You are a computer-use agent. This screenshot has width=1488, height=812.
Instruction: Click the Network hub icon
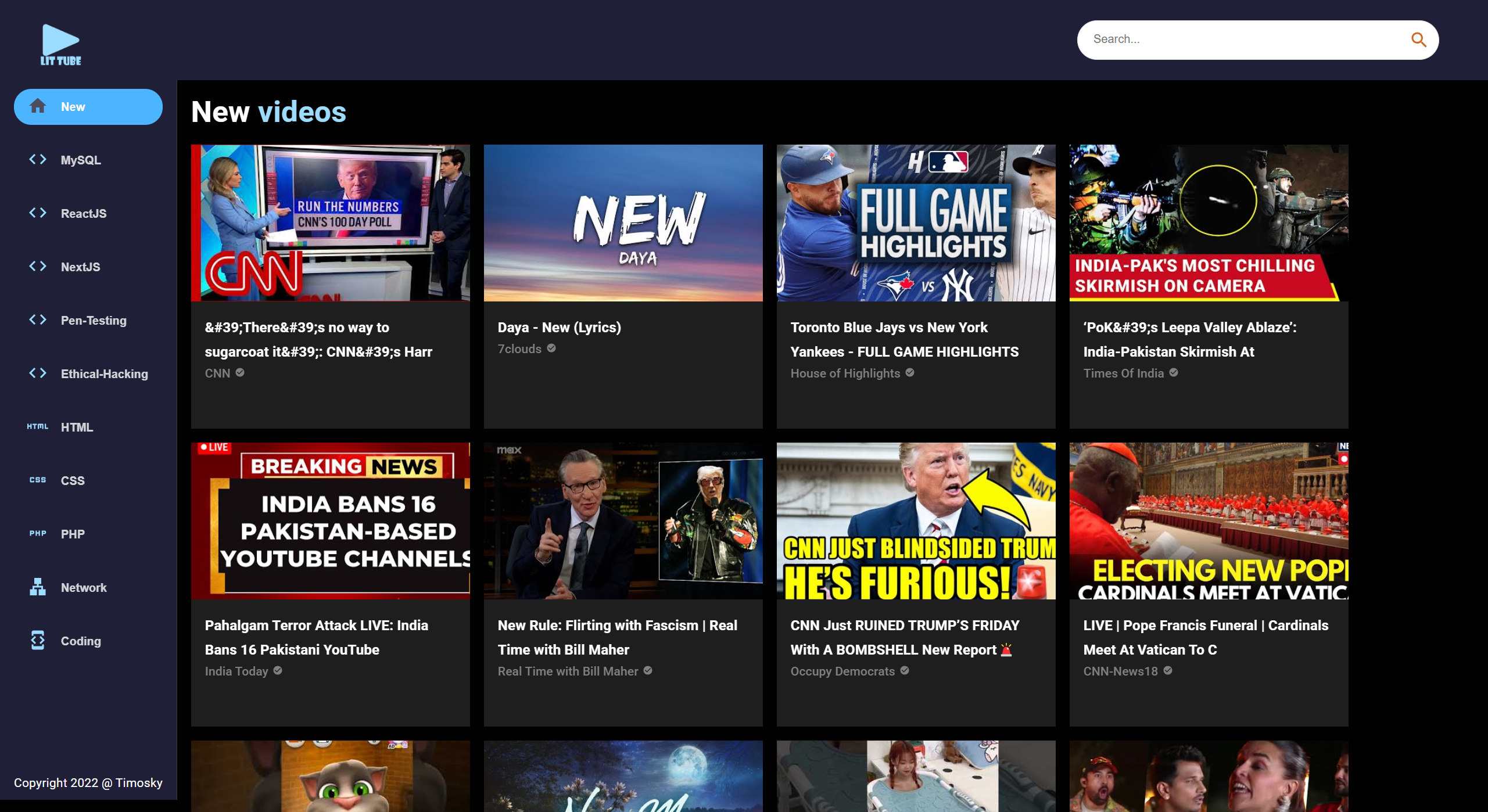pyautogui.click(x=38, y=587)
